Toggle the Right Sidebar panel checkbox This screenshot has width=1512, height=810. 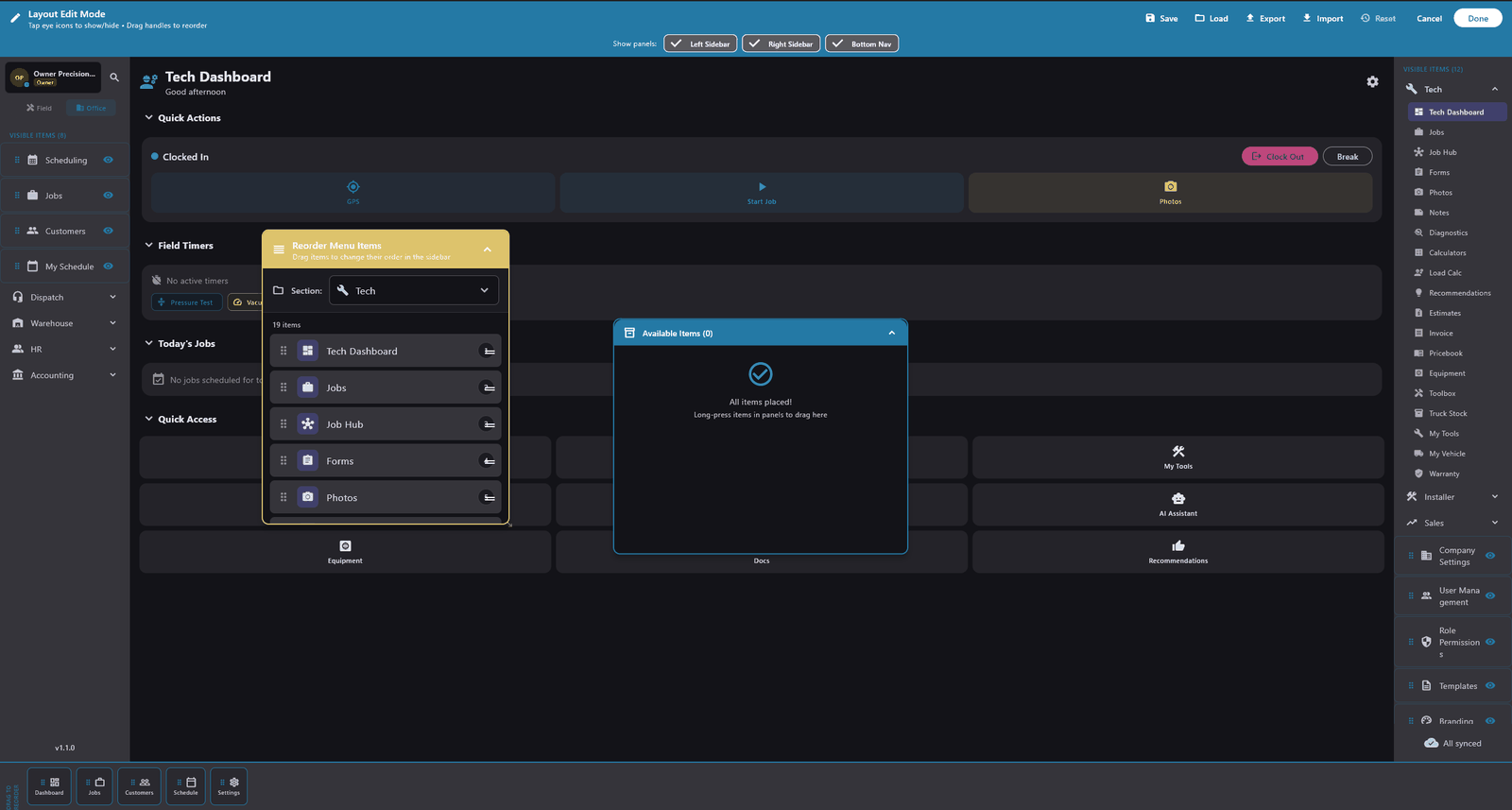point(781,43)
